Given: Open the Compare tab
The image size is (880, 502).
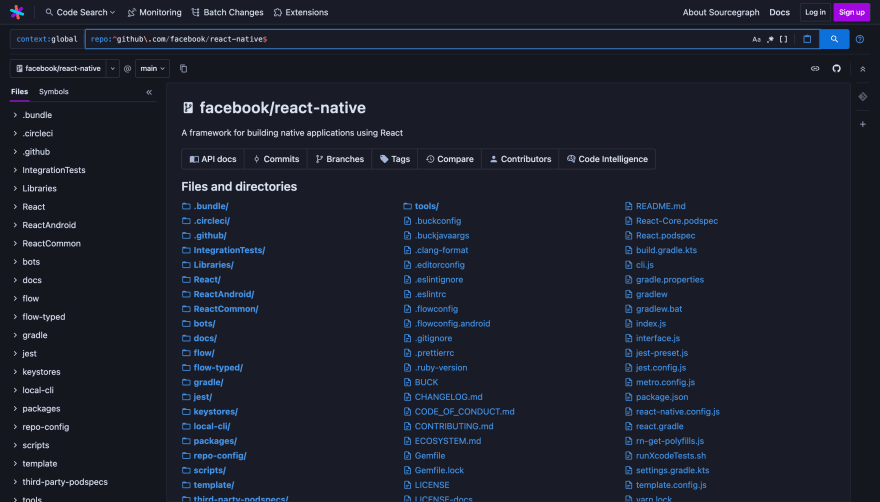Looking at the screenshot, I should (x=450, y=159).
